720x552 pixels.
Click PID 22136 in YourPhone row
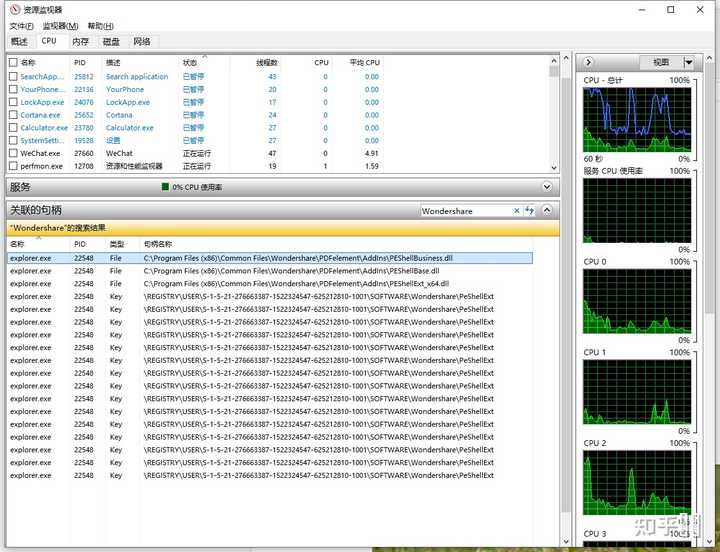pyautogui.click(x=84, y=89)
